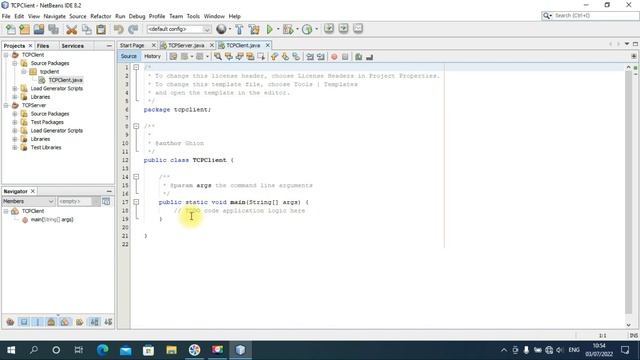
Task: Toggle Fully Qualified Names in Navigator
Action: point(80,322)
